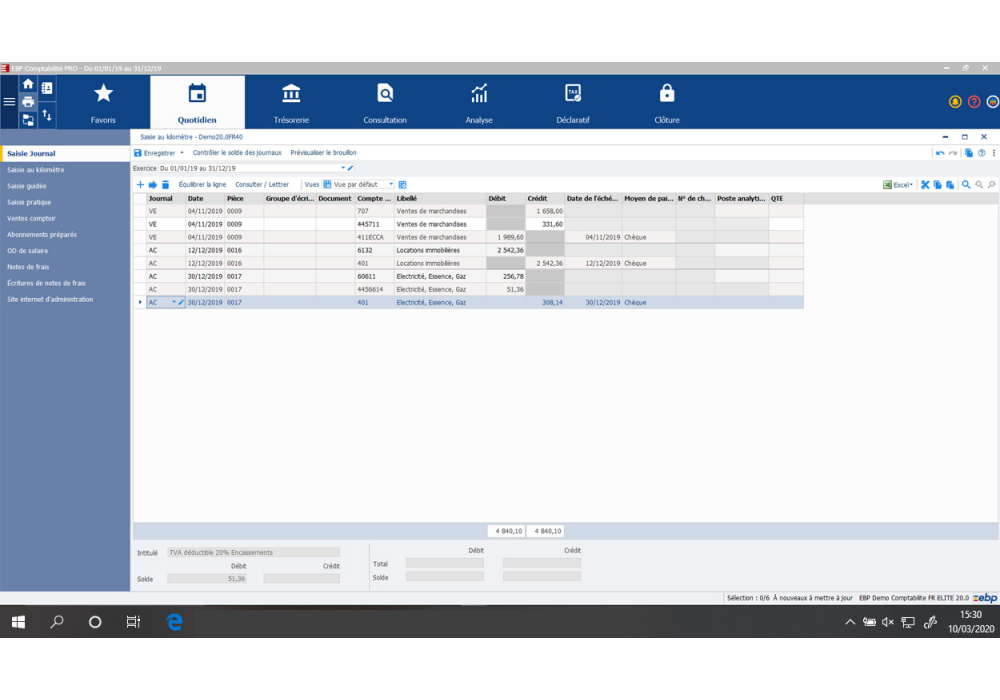Click the redo arrow icon
Viewport: 1000px width, 700px height.
point(953,153)
